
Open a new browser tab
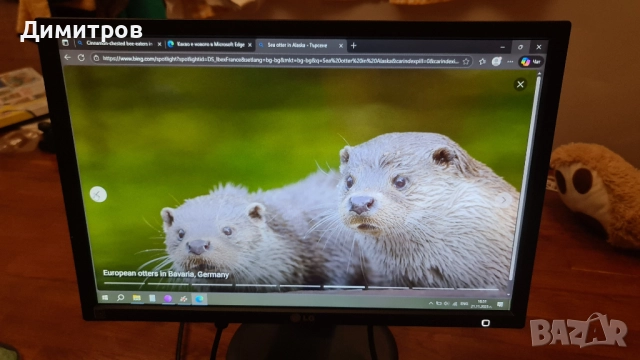[353, 46]
